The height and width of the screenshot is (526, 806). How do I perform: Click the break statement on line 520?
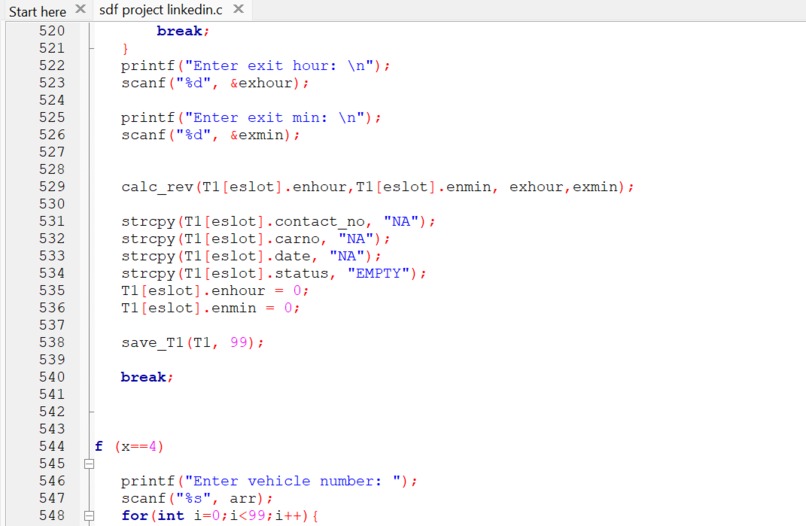click(182, 31)
